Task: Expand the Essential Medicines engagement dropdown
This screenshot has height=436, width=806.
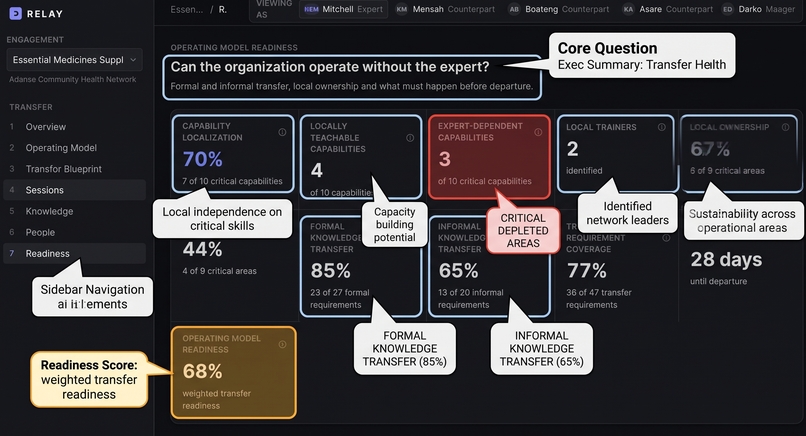Action: coord(75,60)
